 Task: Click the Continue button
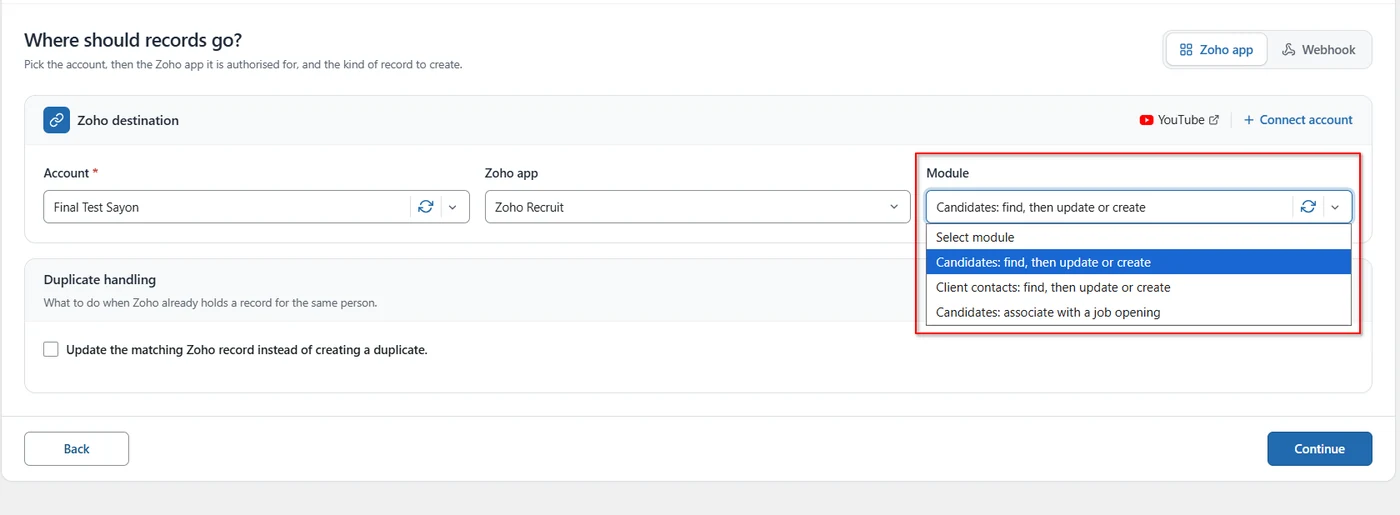(1319, 449)
